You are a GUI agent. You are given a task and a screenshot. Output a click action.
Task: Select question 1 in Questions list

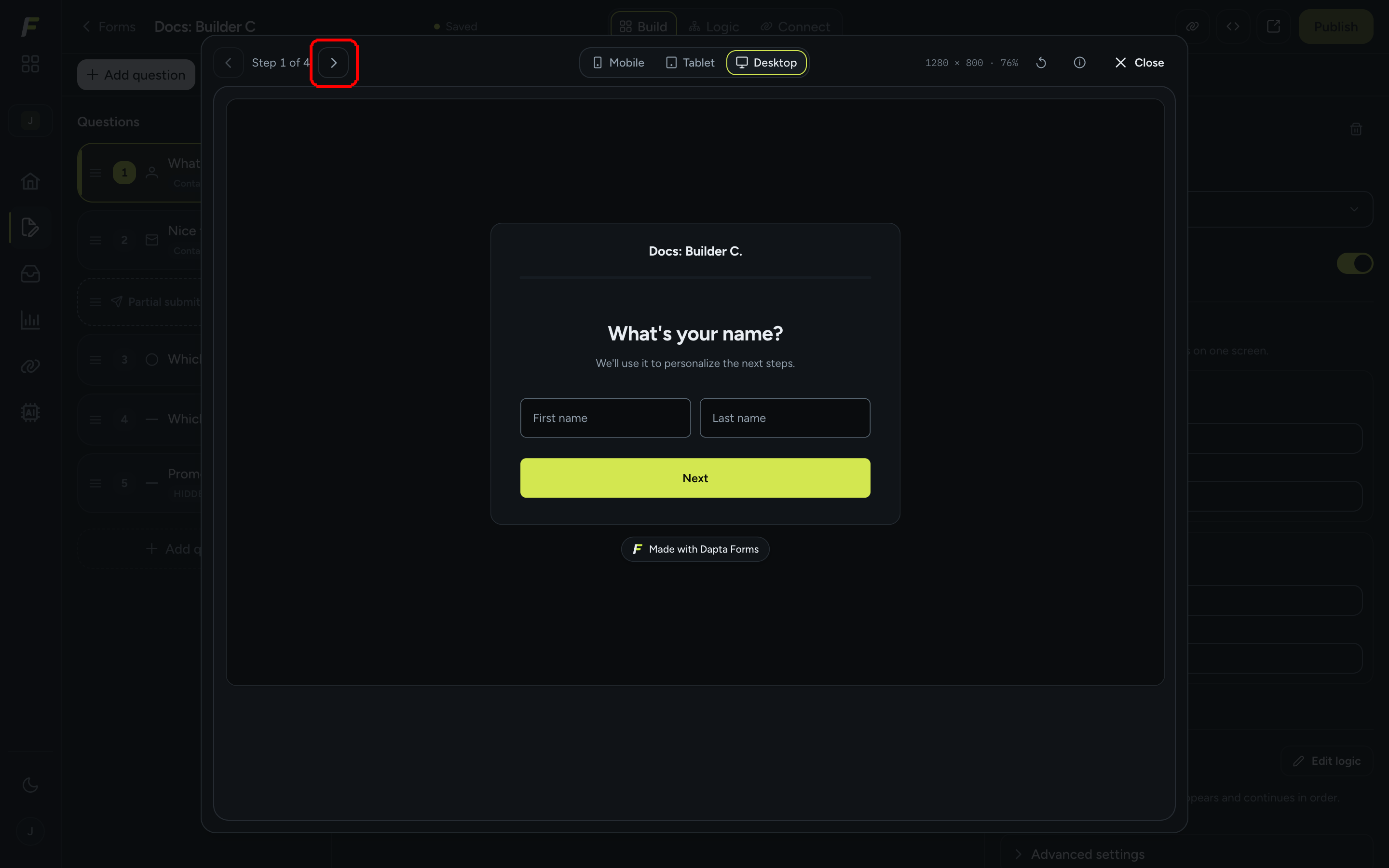click(x=139, y=172)
